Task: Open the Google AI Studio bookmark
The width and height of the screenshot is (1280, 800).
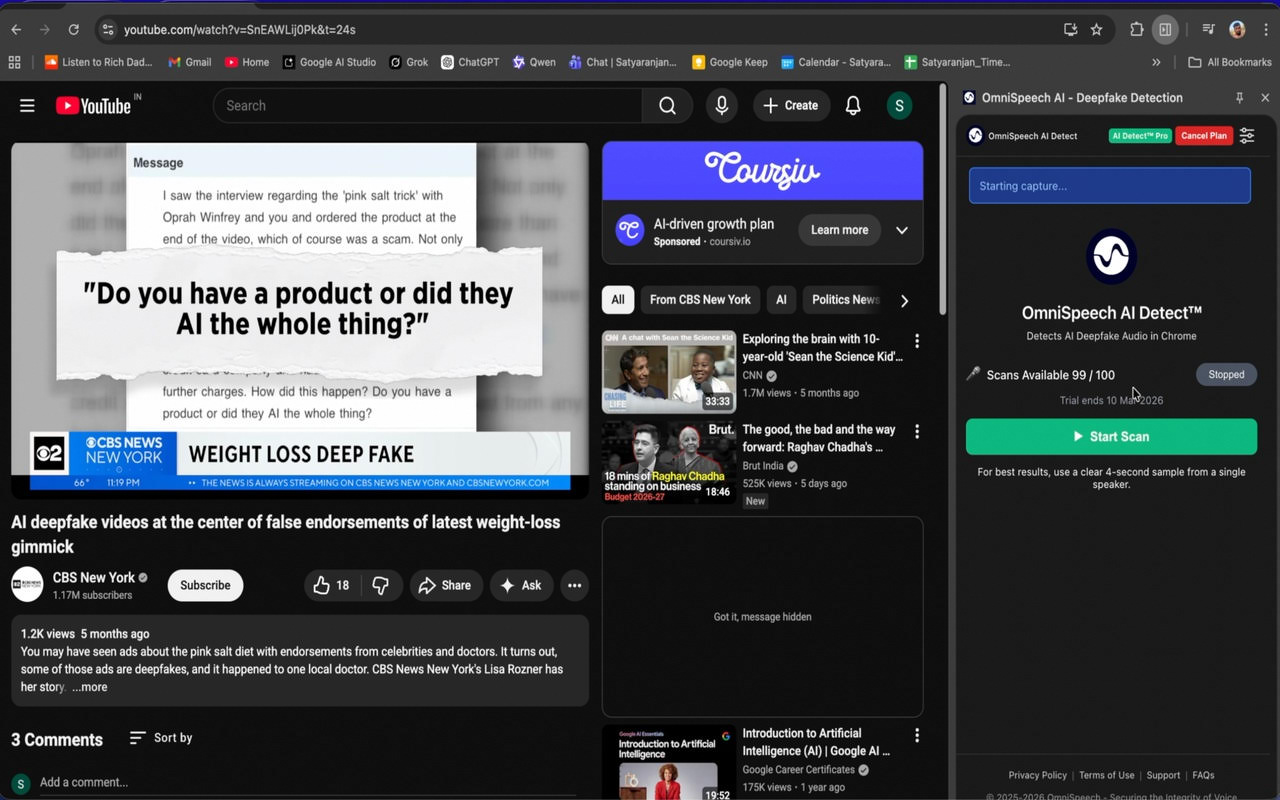Action: coord(329,62)
